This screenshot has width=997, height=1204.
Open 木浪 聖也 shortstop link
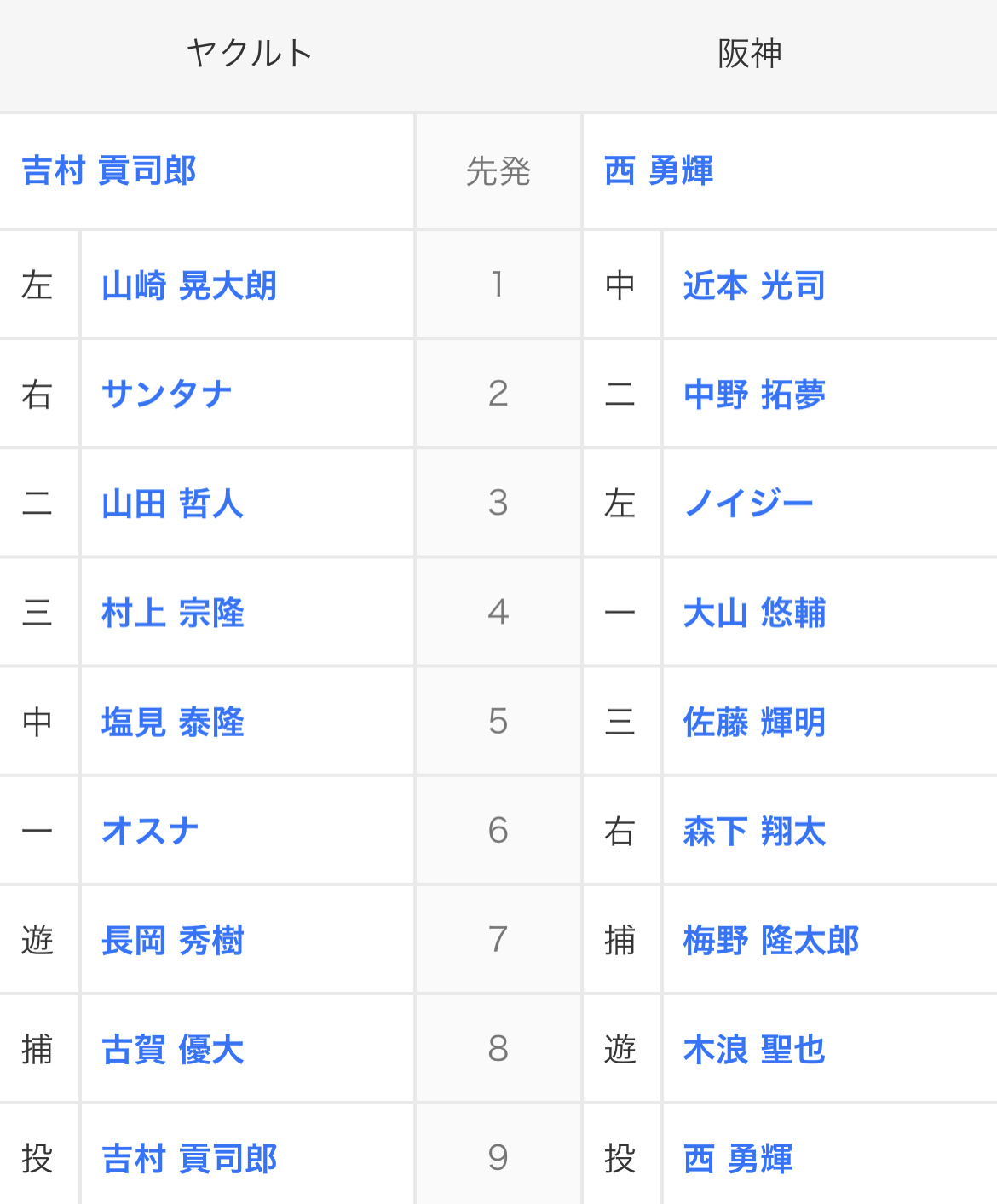point(755,1050)
